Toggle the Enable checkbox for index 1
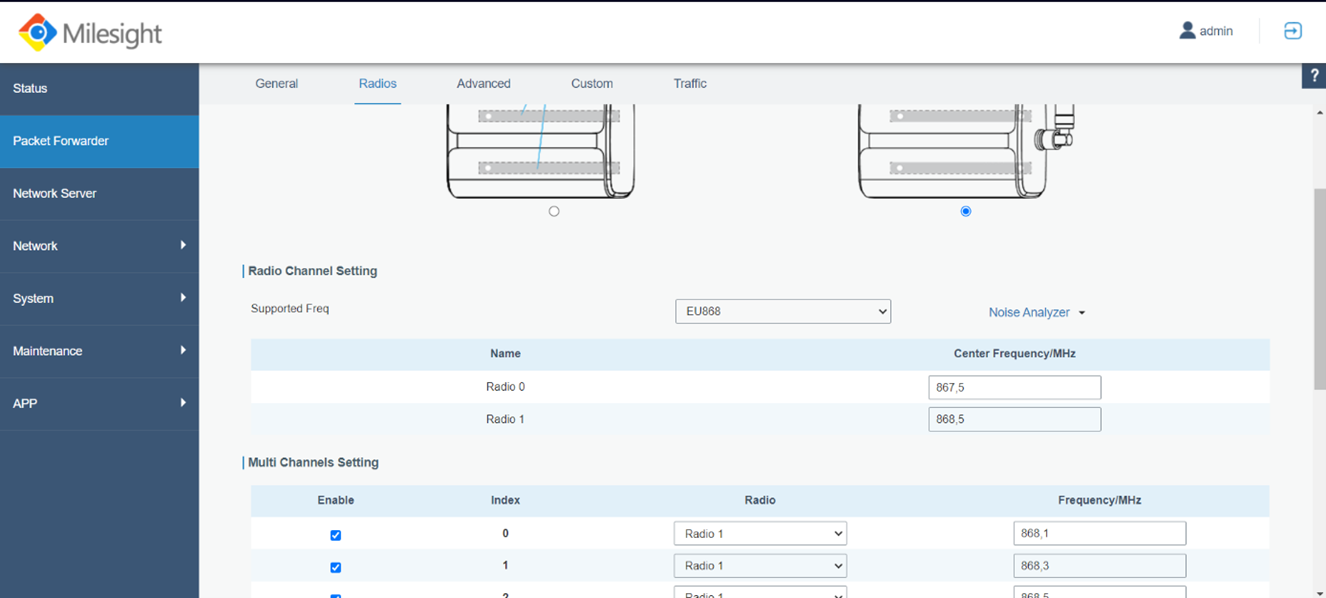Screen dimensions: 1326x598 [x=336, y=567]
